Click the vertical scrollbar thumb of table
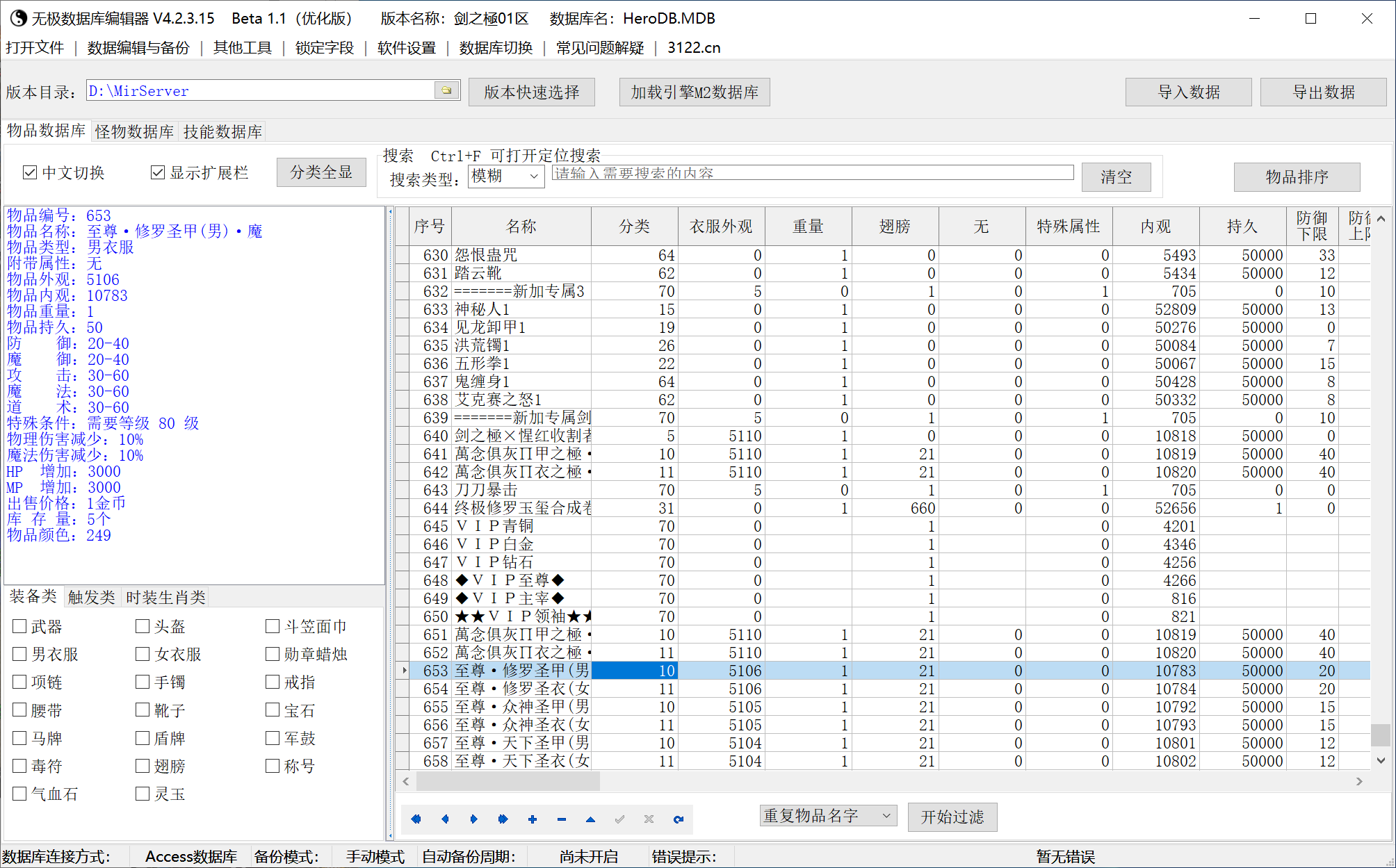This screenshot has width=1396, height=868. pos(1381,735)
